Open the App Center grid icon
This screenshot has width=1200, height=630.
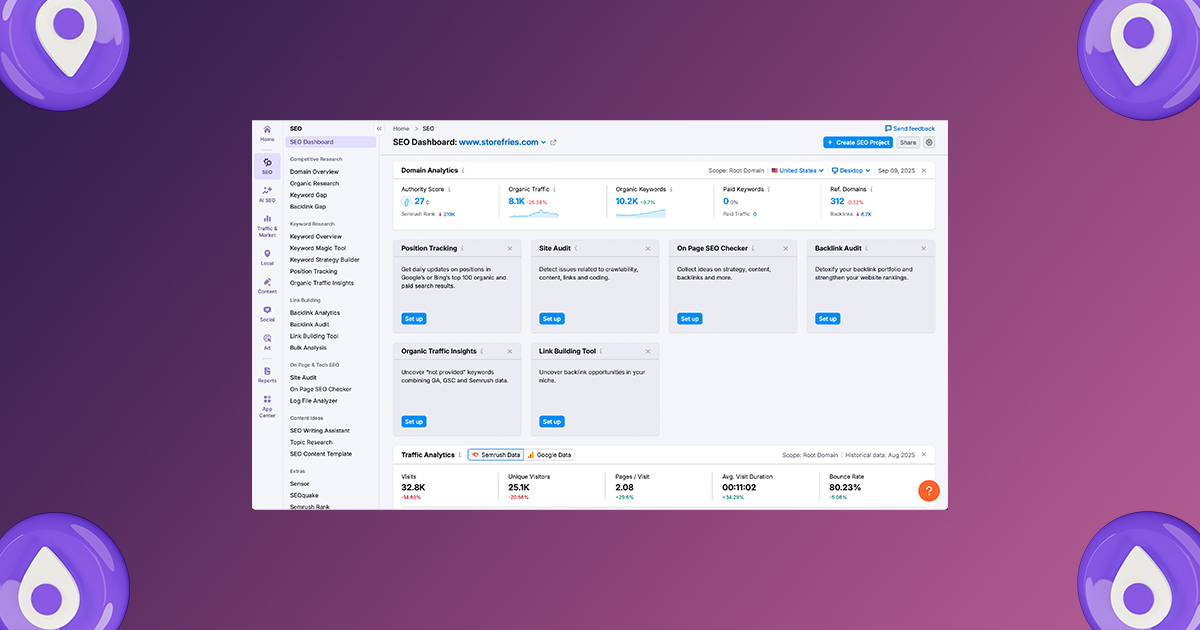267,399
